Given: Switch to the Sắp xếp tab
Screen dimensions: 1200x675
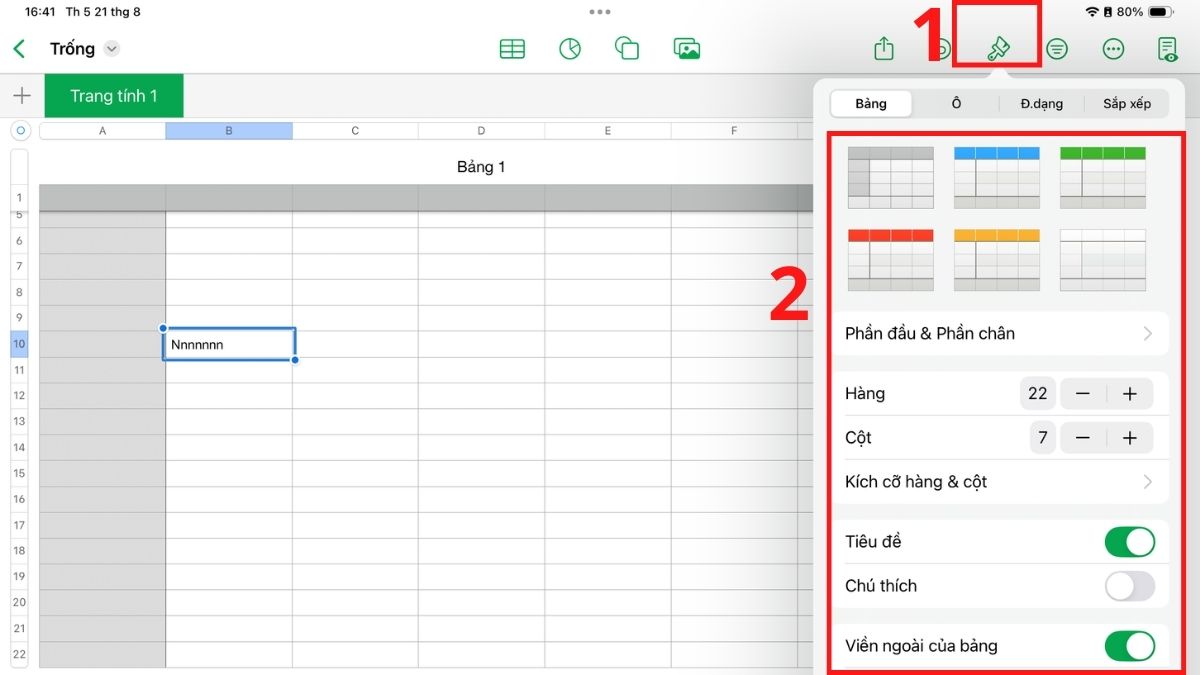Looking at the screenshot, I should click(x=1127, y=104).
